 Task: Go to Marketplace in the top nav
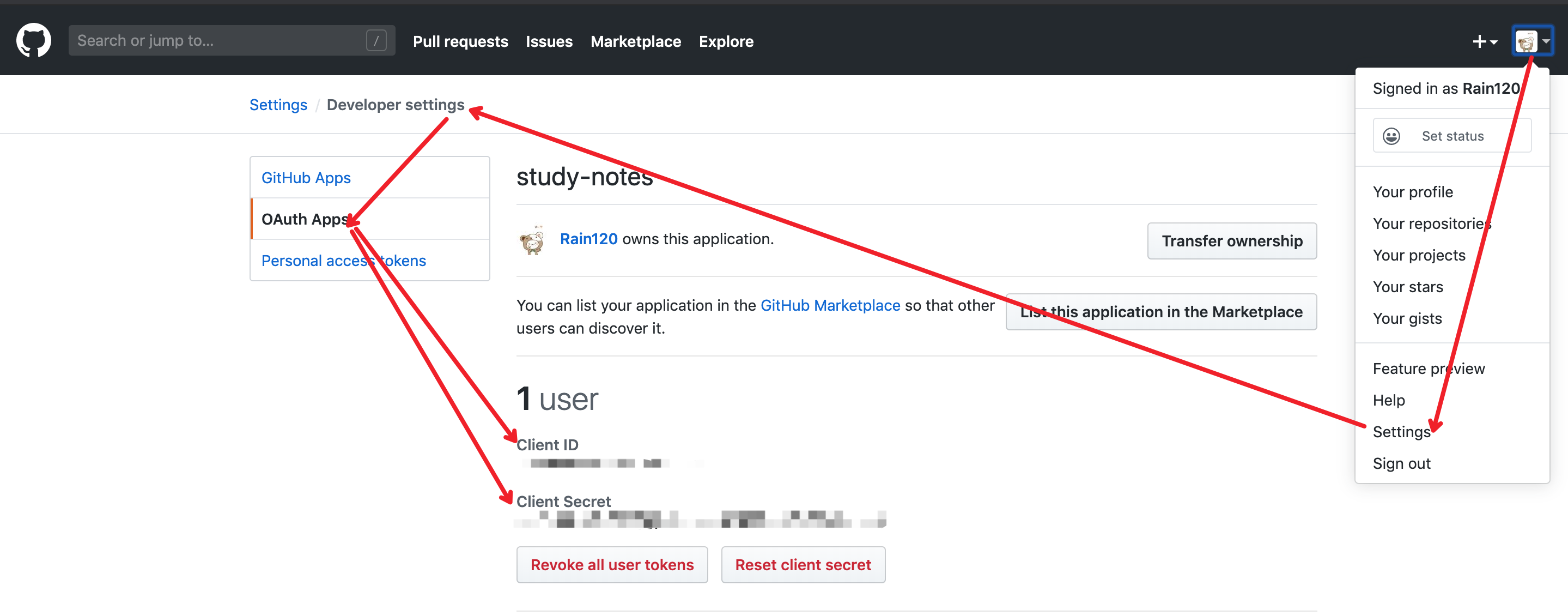(635, 41)
